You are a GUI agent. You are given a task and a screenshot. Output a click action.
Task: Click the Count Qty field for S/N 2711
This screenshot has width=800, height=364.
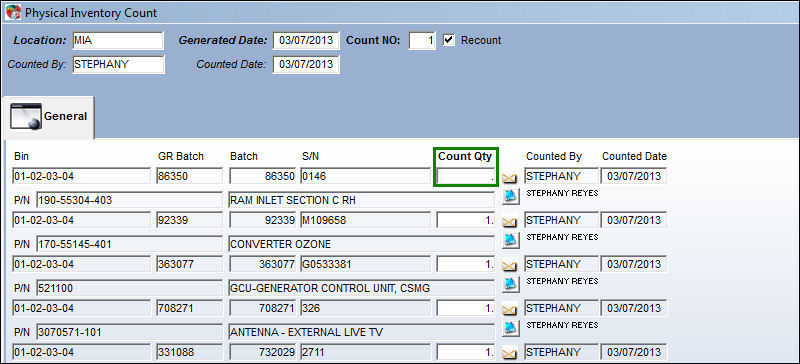pyautogui.click(x=466, y=352)
